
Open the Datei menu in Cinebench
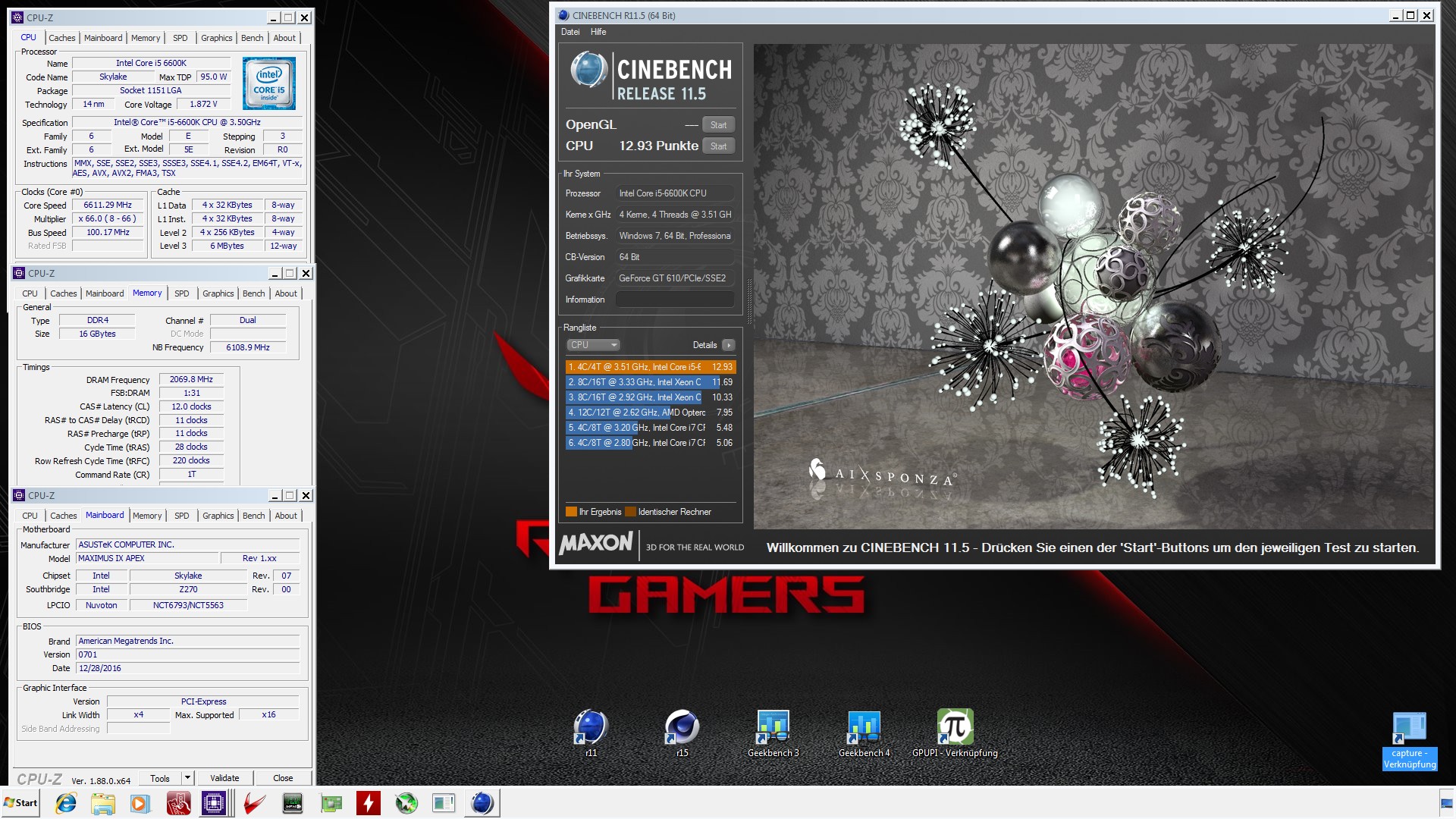570,32
